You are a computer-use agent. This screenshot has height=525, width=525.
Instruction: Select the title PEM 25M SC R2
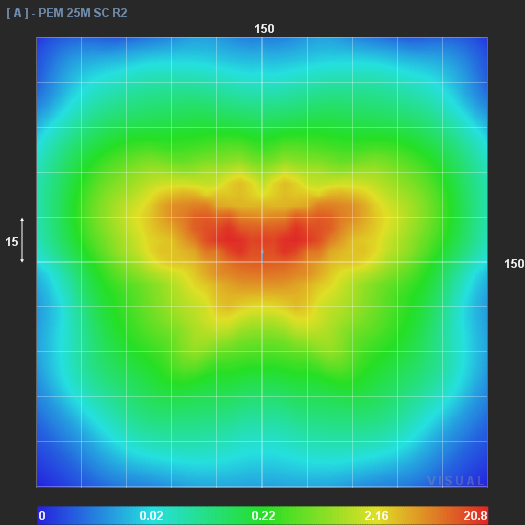pos(83,13)
